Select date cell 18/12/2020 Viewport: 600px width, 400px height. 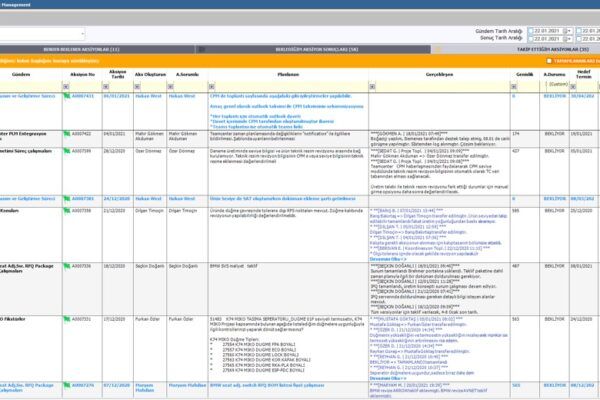(114, 266)
